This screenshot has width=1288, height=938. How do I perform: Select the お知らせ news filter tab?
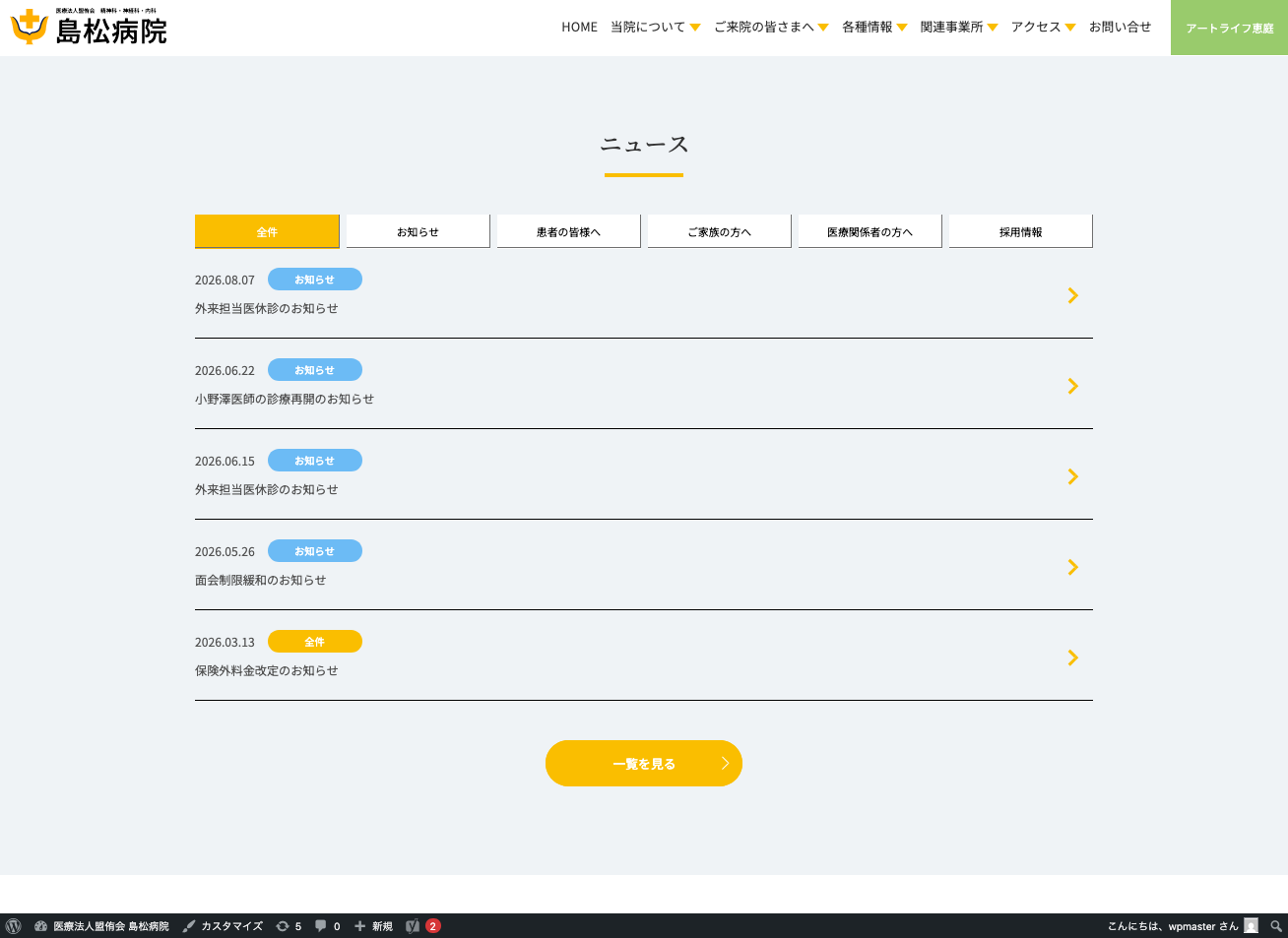coord(418,231)
